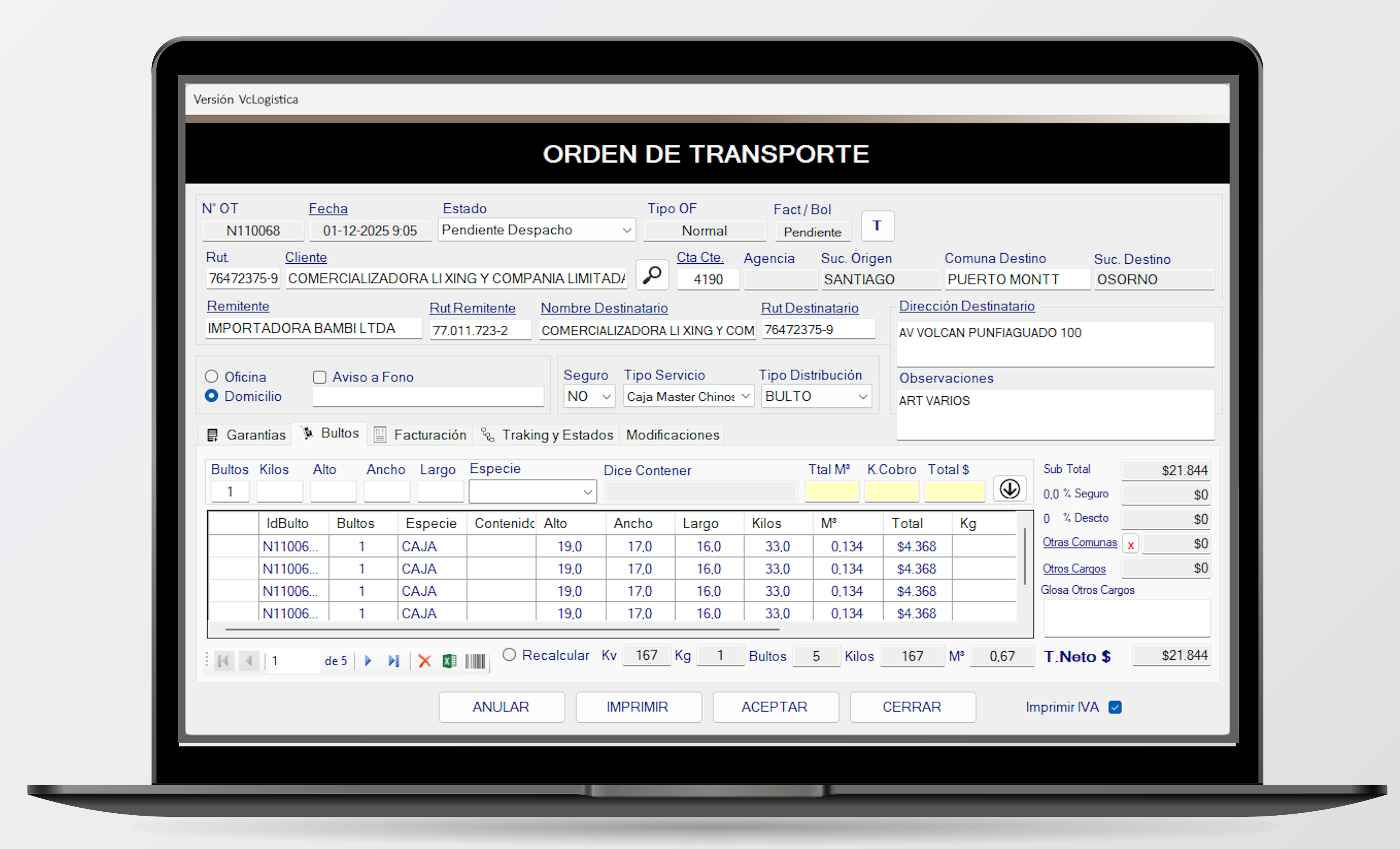The height and width of the screenshot is (849, 1400).
Task: Click the T button next to Fact/Bol
Action: pyautogui.click(x=877, y=226)
